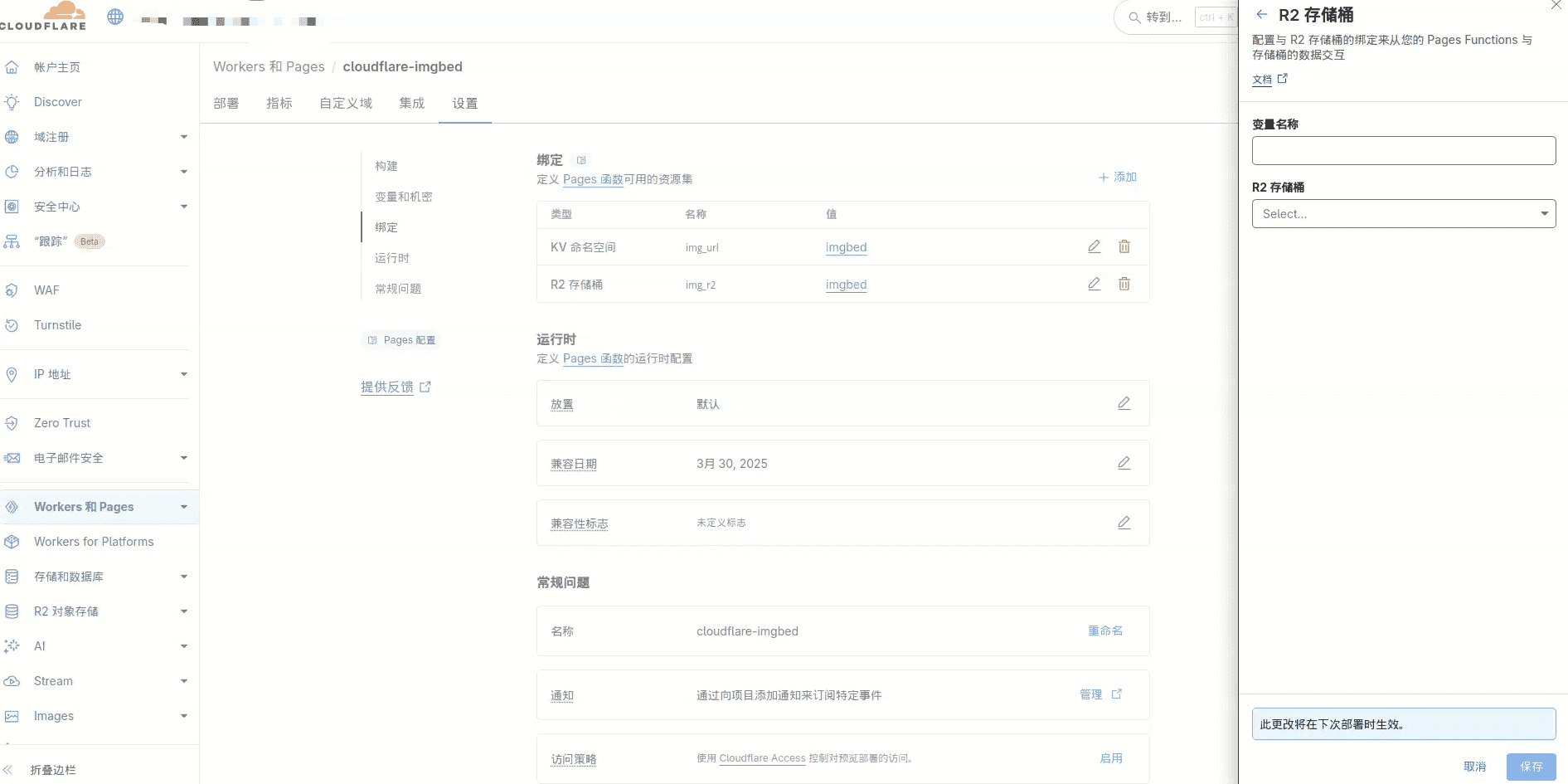Go to 构建 settings section
Screen dimensions: 1568x784
[x=386, y=166]
